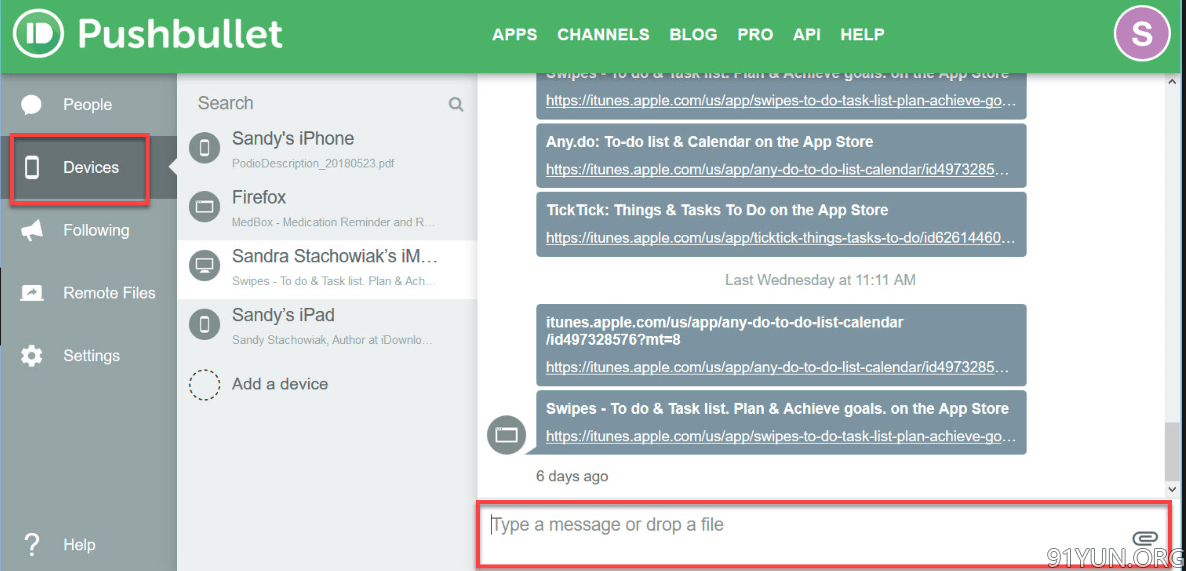The width and height of the screenshot is (1186, 571).
Task: Click the dashed circle Add a device icon
Action: (x=204, y=383)
